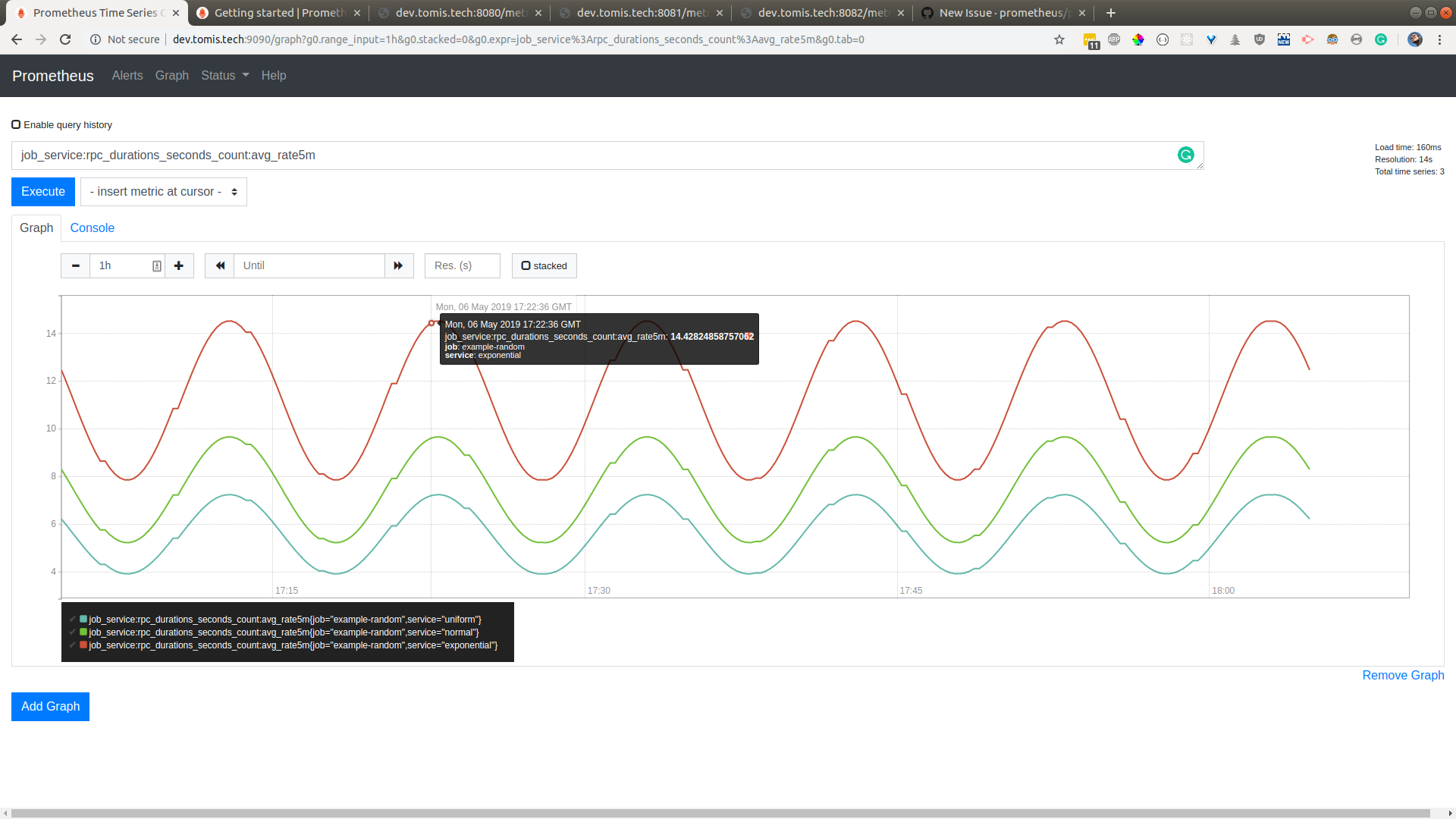
Task: Select the Graph tab above the chart
Action: (36, 227)
